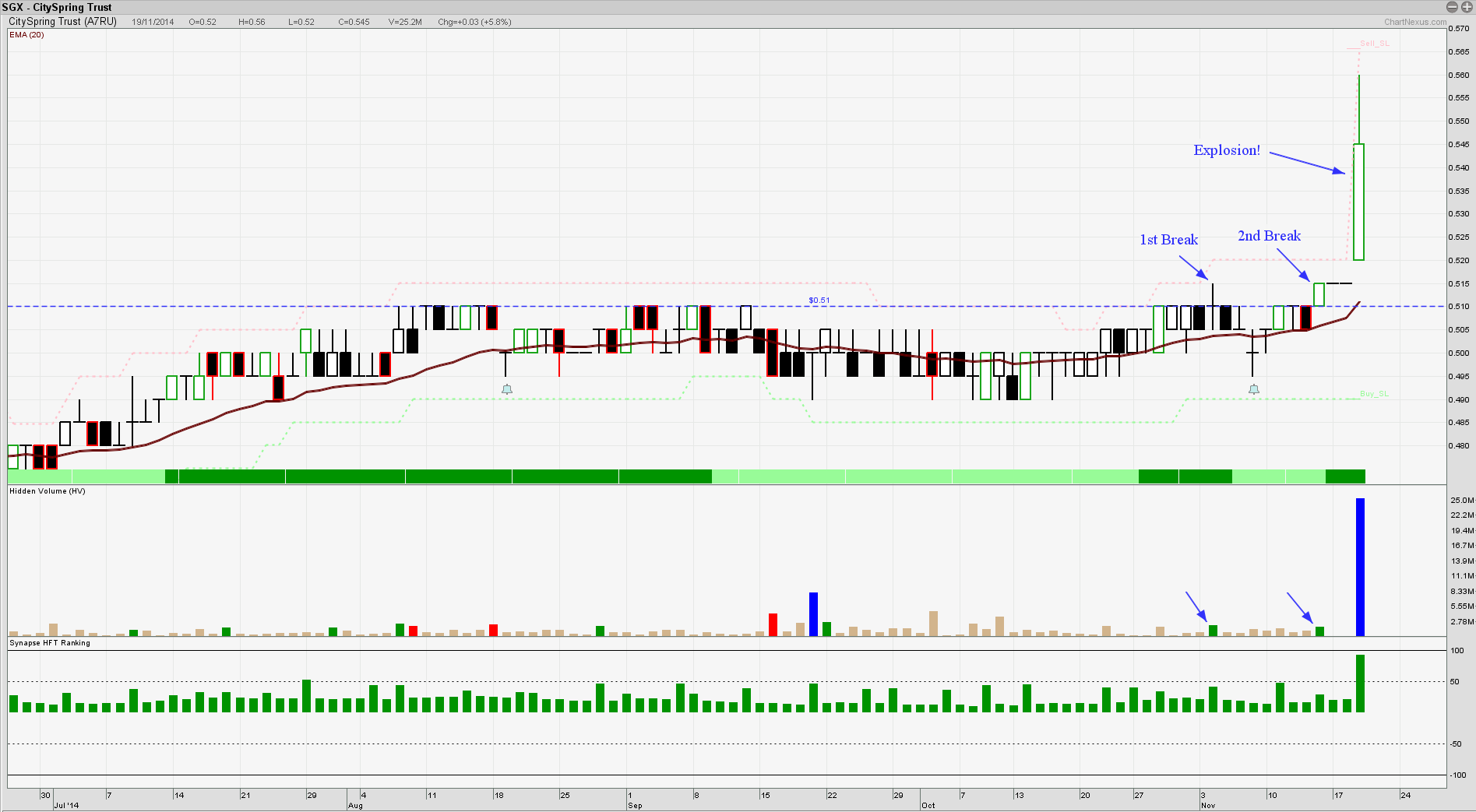The height and width of the screenshot is (812, 1476).
Task: Select the EMA (20) indicator label
Action: tap(26, 35)
